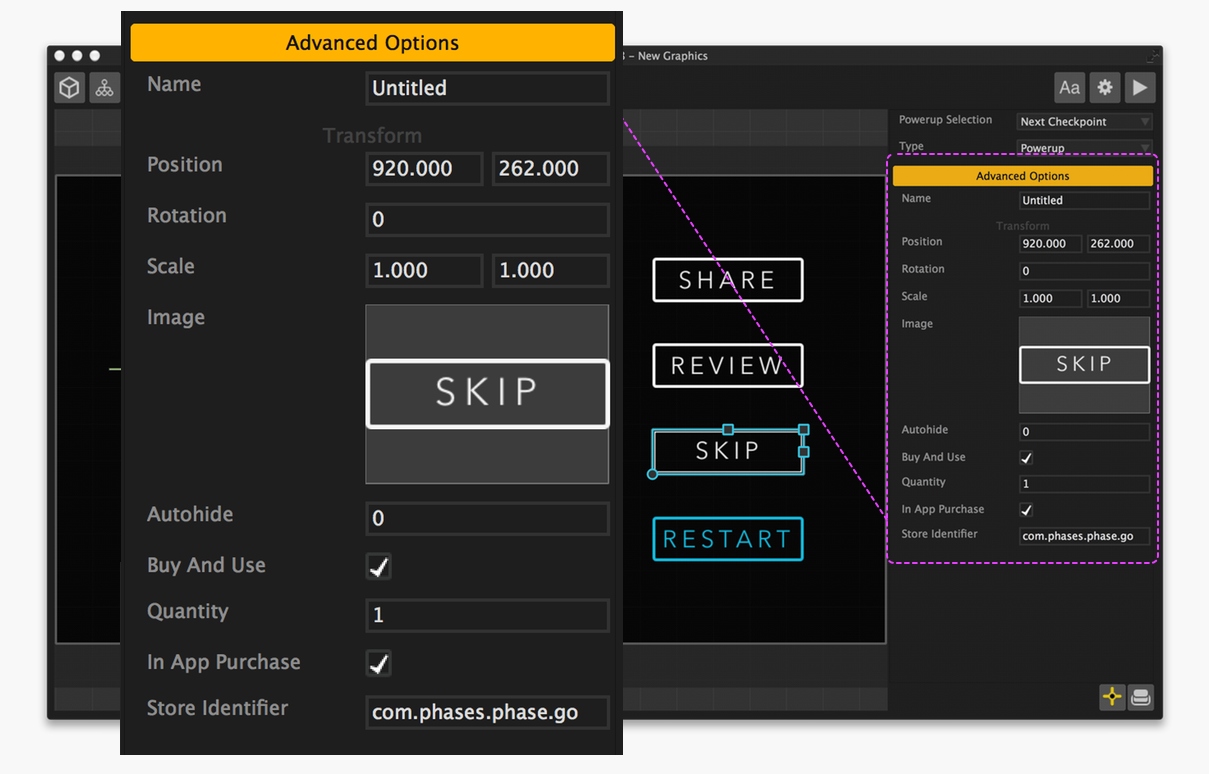This screenshot has width=1209, height=774.
Task: Open the hierarchy tree icon
Action: click(x=104, y=88)
